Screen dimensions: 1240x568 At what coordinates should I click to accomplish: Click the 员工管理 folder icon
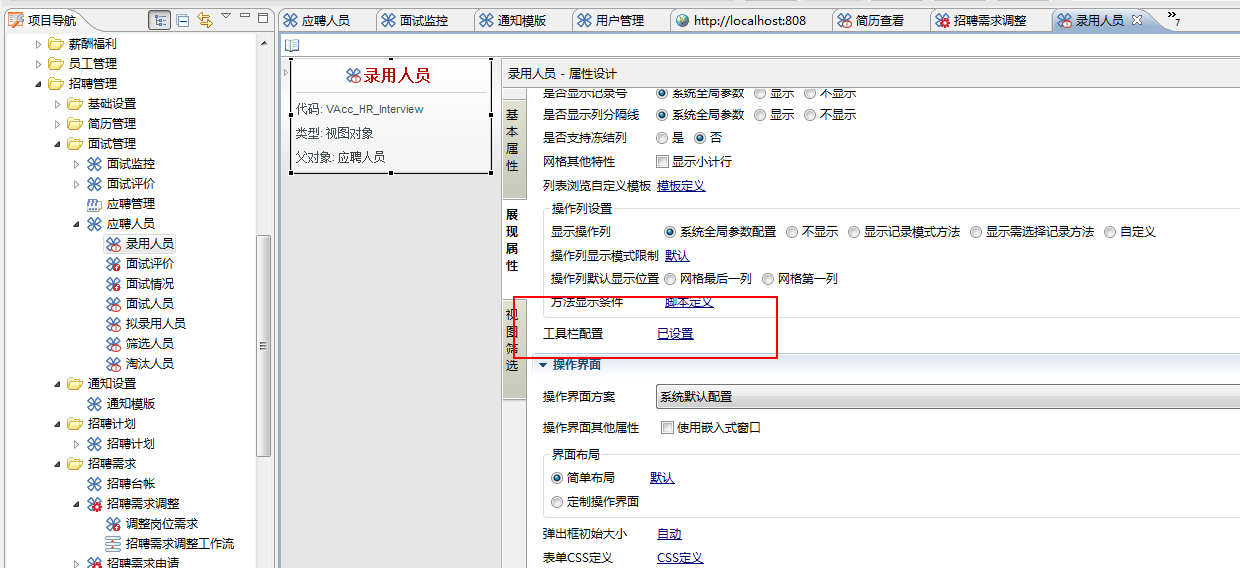tap(56, 63)
